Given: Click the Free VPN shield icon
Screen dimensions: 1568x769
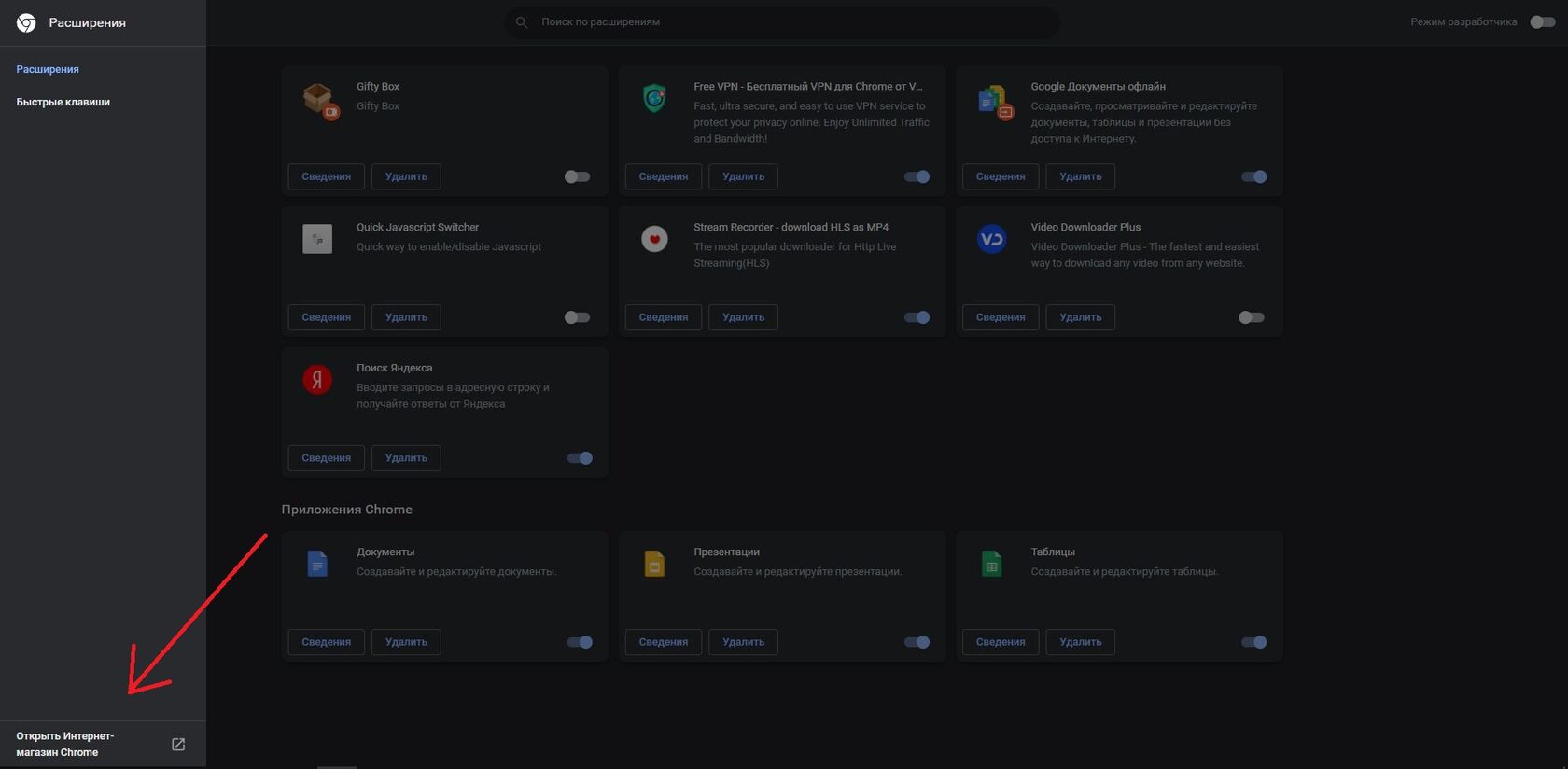Looking at the screenshot, I should (x=655, y=98).
